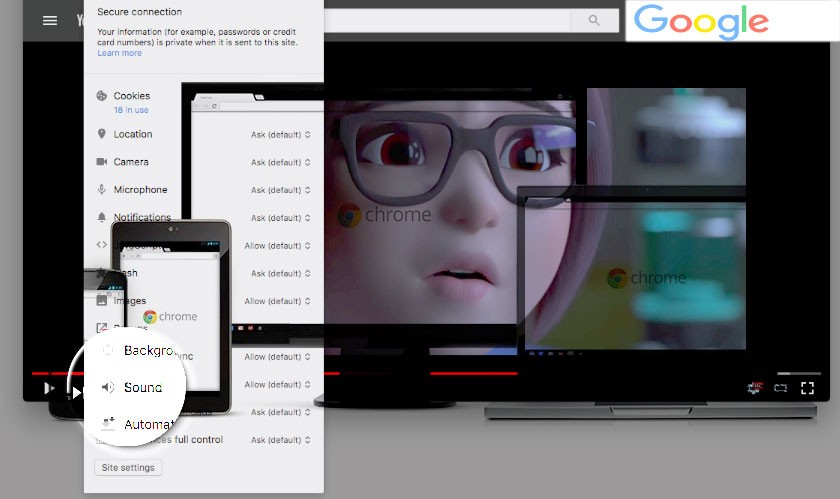Seek using the red video progress bar
840x499 pixels.
pos(274,373)
